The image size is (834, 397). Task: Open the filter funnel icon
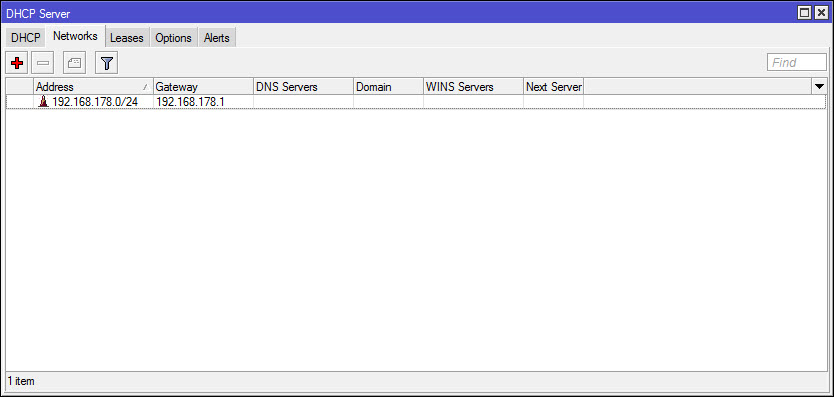[x=106, y=63]
